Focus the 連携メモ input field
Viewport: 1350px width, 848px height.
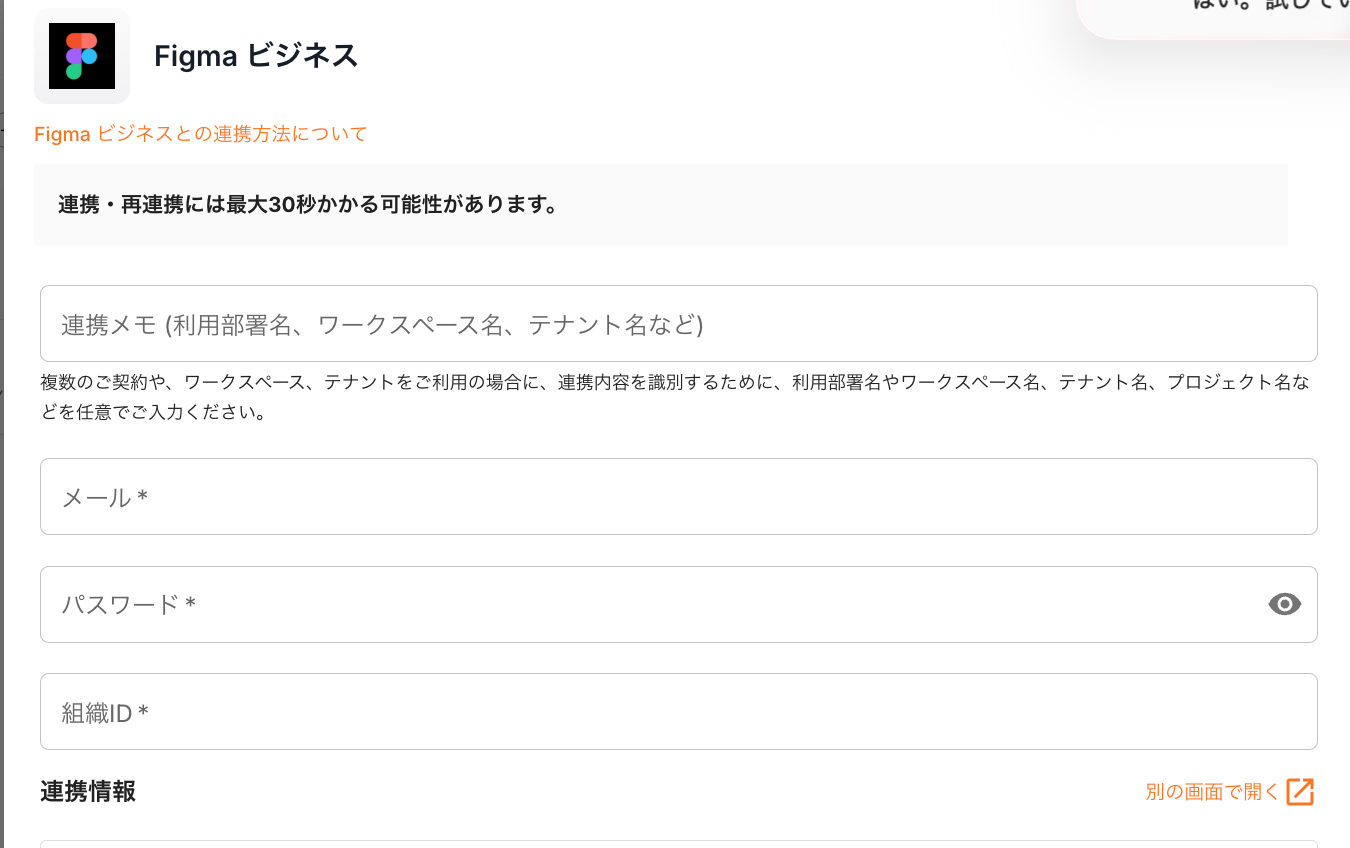[678, 324]
